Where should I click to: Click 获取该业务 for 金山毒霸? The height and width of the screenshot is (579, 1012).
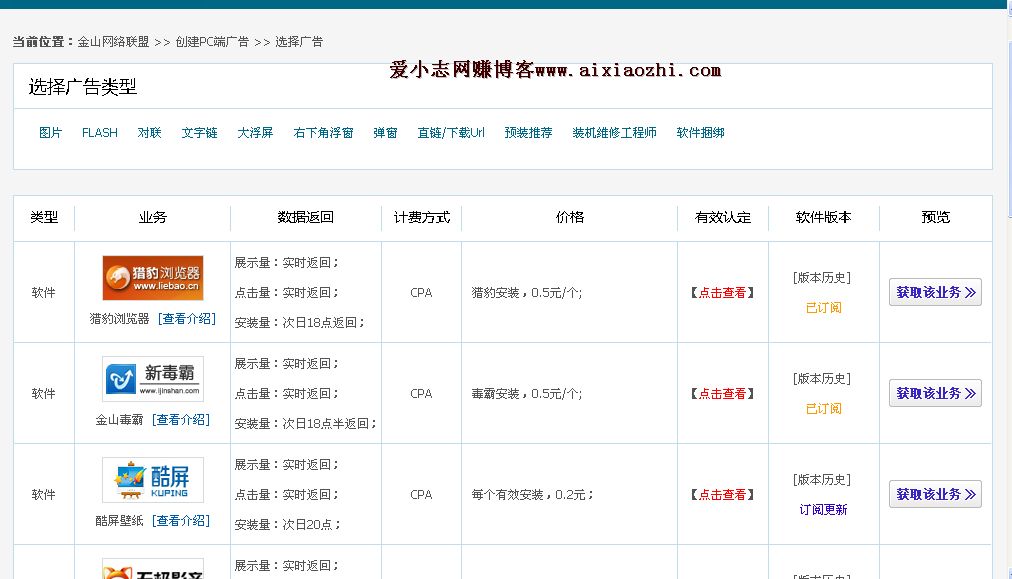935,393
